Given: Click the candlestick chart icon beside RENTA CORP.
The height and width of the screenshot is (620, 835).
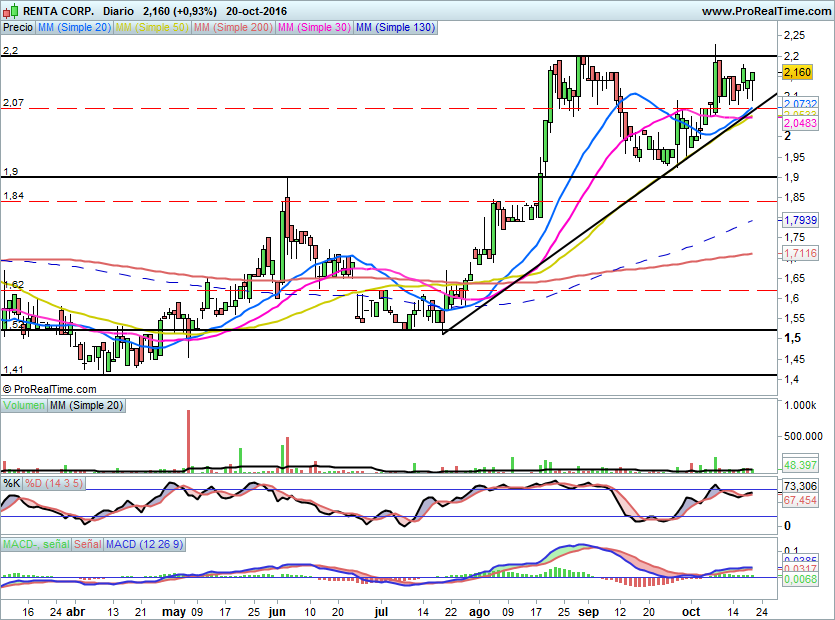Looking at the screenshot, I should 10,10.
